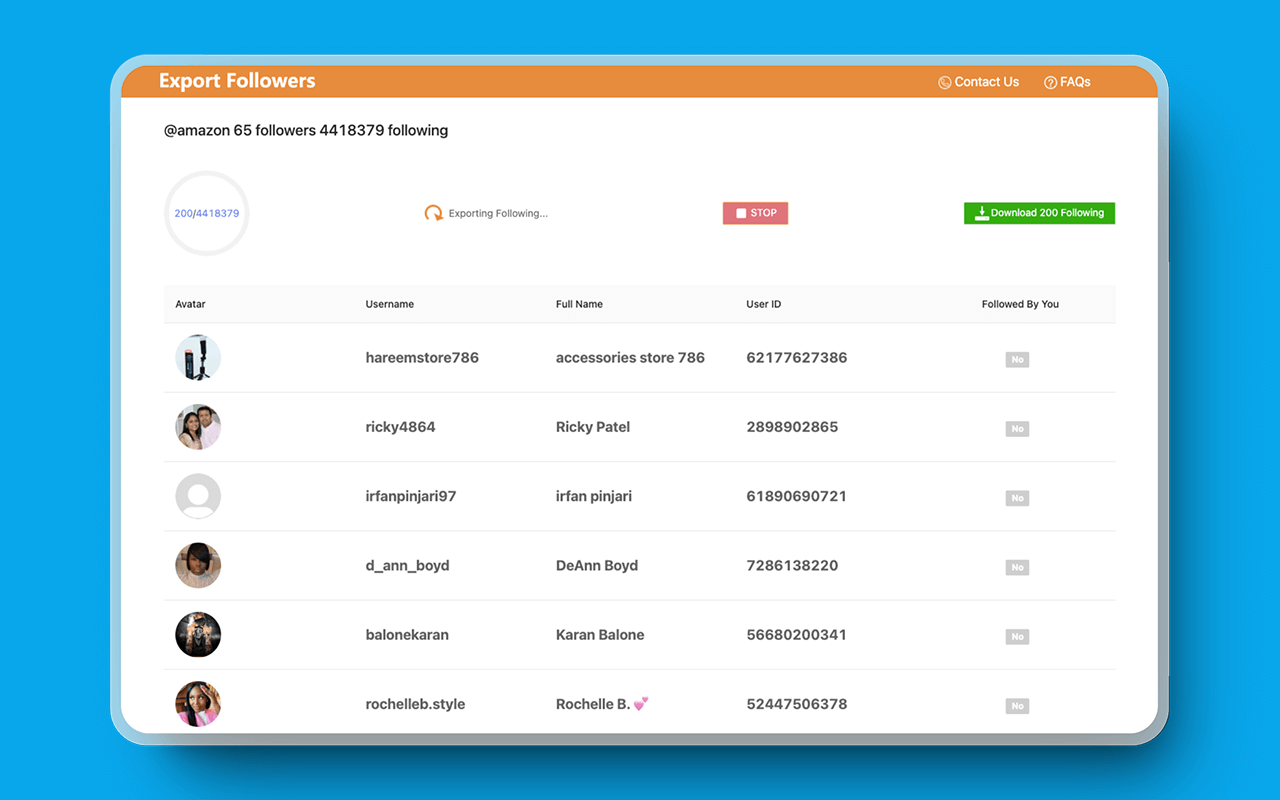Click the Download 200 Following button

[x=1039, y=212]
